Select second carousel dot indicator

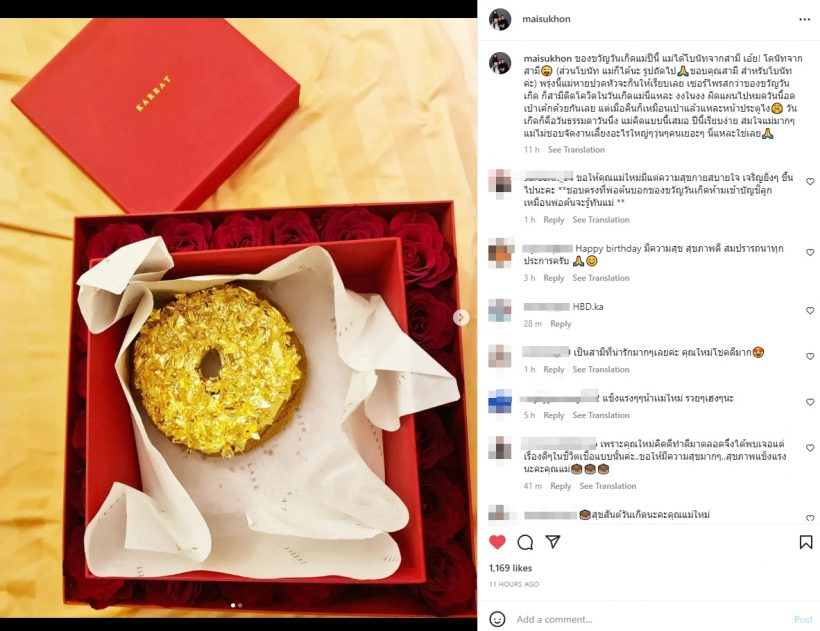coord(240,605)
